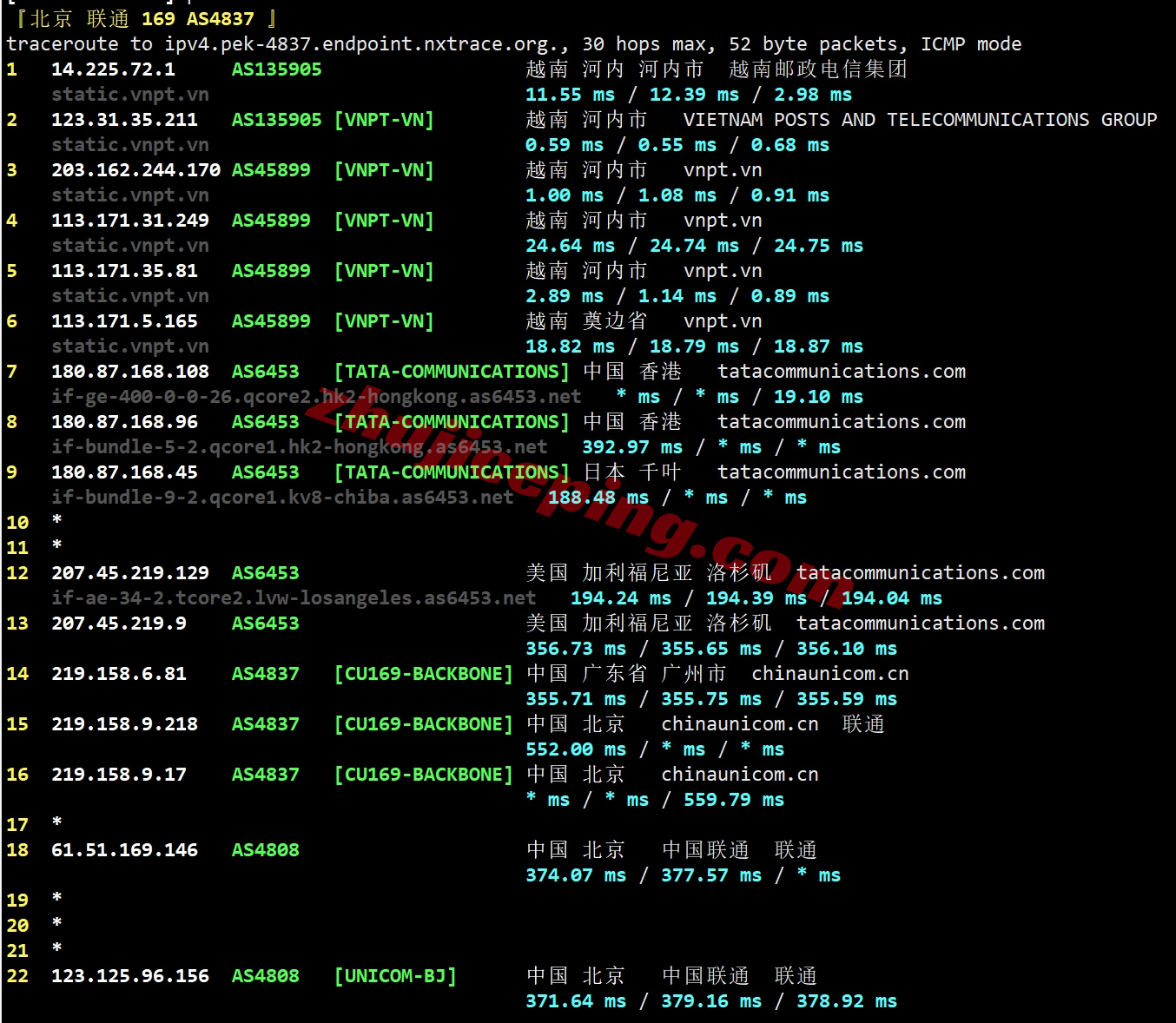
Task: Select latency 19.10 ms on hop 7
Action: (818, 397)
